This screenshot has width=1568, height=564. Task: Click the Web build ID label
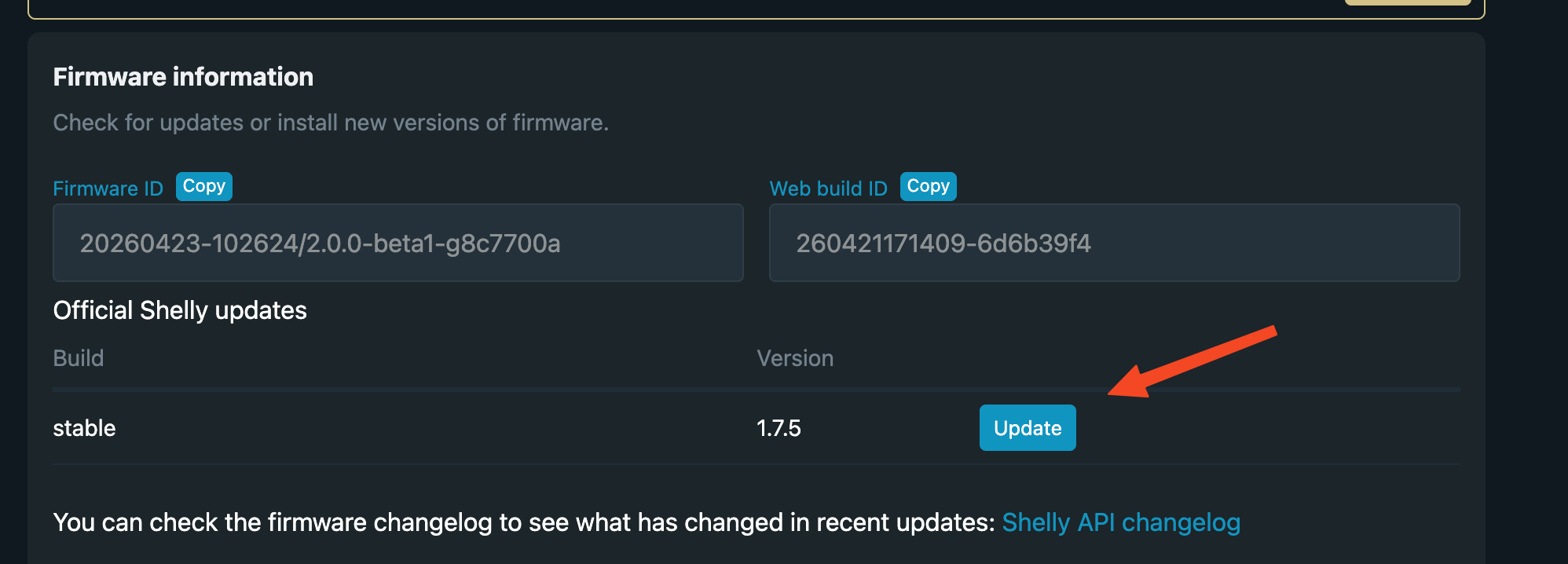click(x=828, y=189)
